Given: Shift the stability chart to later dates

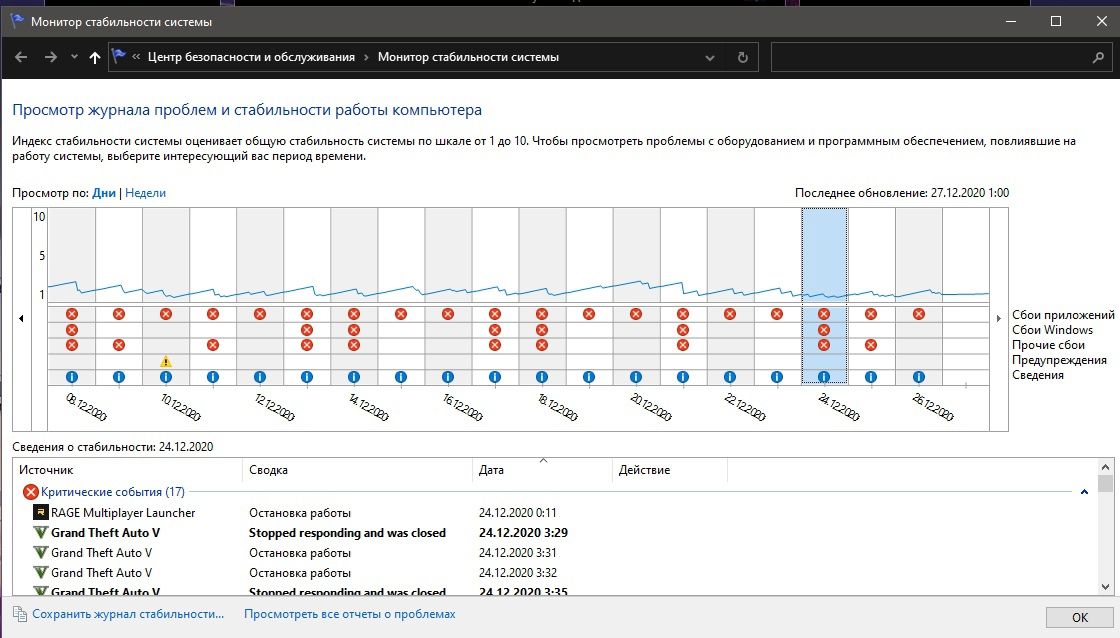Looking at the screenshot, I should (x=999, y=318).
